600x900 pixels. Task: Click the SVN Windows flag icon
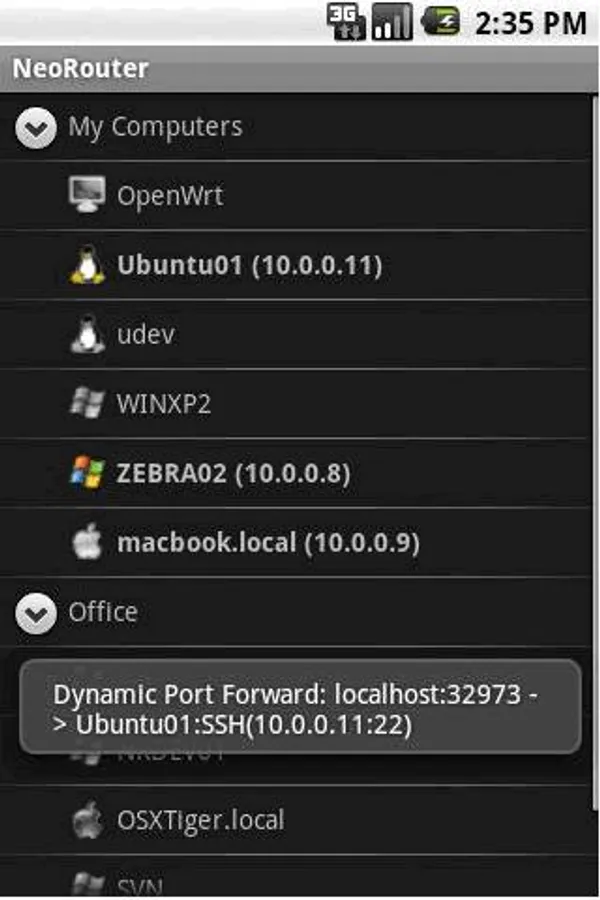(88, 884)
